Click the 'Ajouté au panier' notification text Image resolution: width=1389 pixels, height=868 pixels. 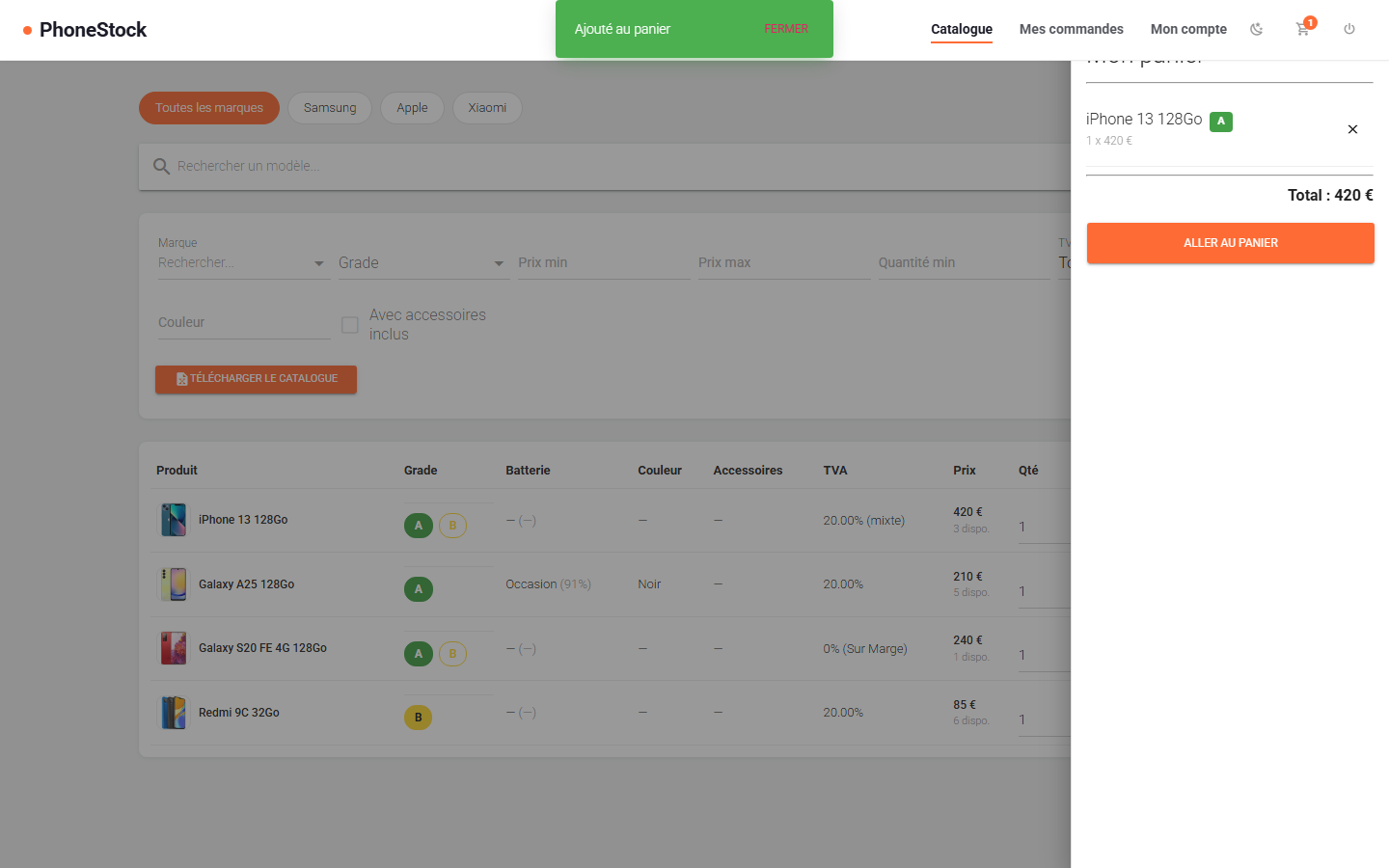pos(622,29)
